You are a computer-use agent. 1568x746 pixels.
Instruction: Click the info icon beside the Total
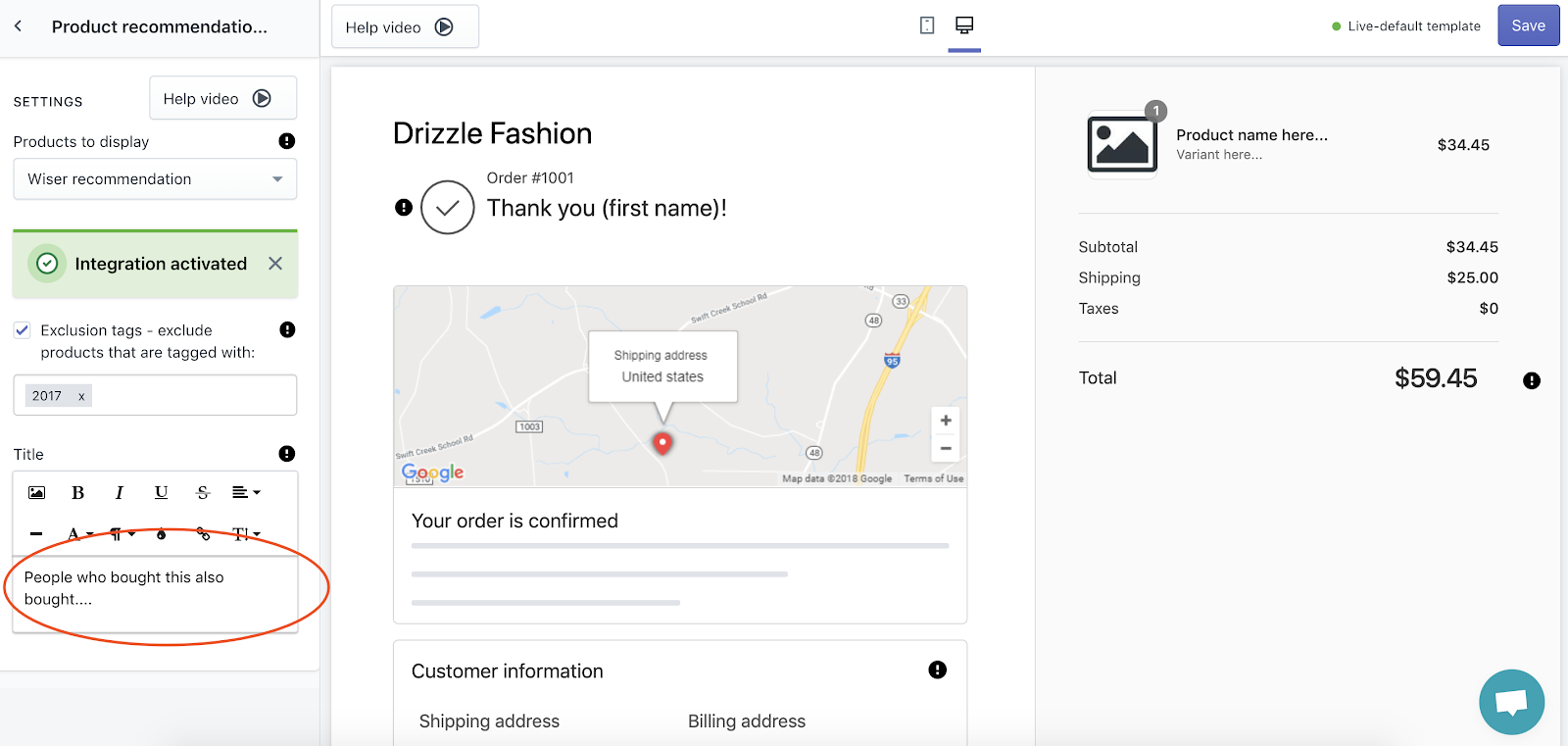[1532, 380]
